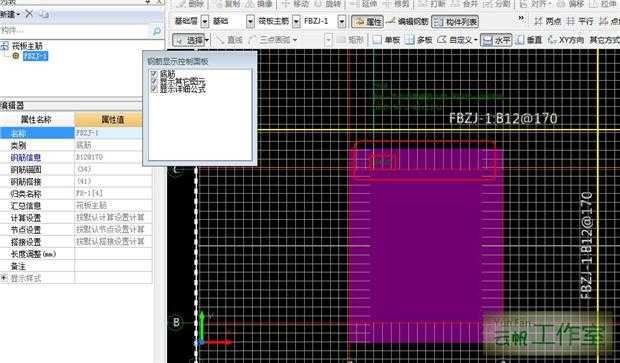Activate the 水平 horizontal layout tool
620x363 pixels.
point(497,40)
